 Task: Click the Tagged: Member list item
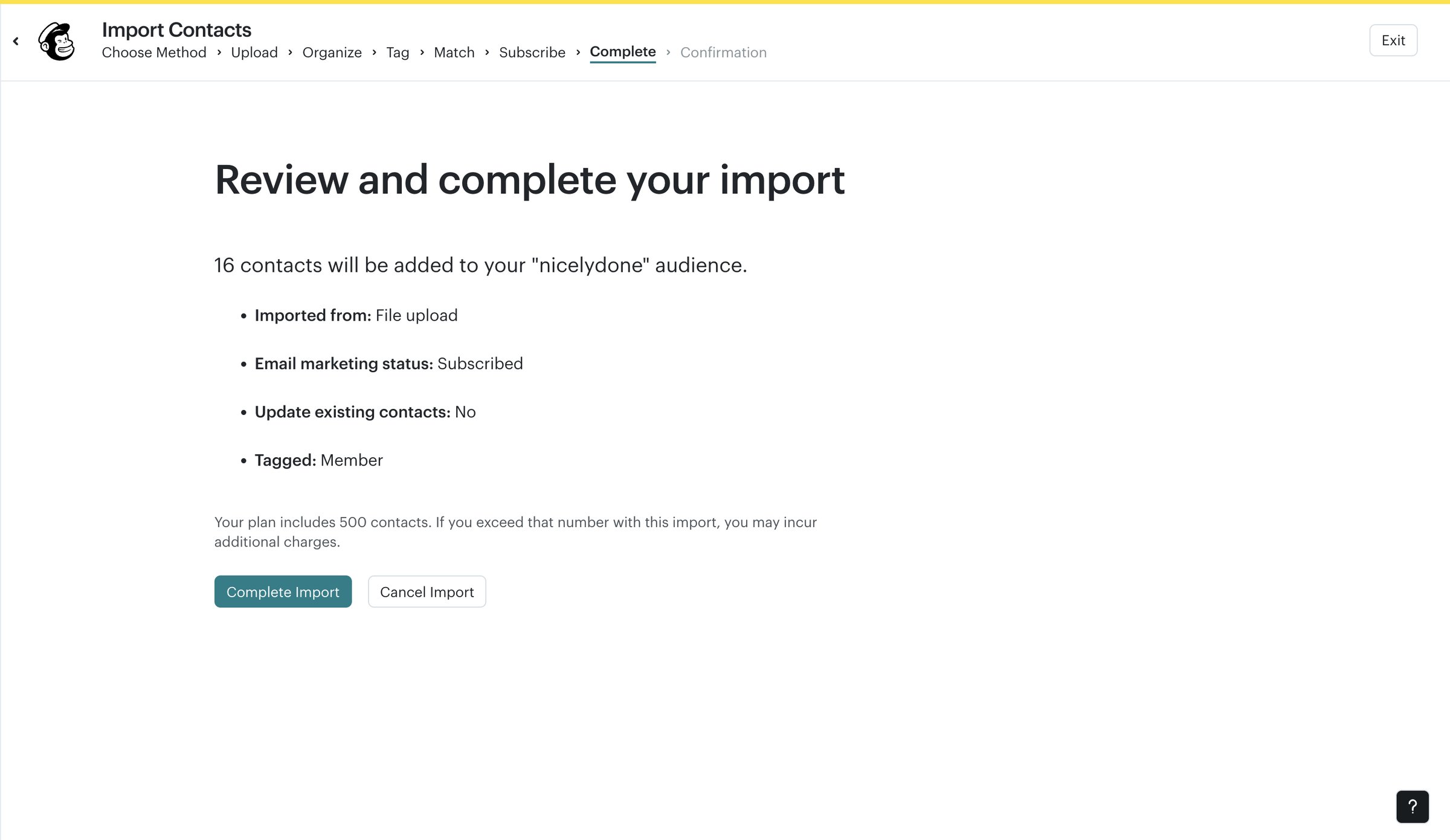pos(318,460)
